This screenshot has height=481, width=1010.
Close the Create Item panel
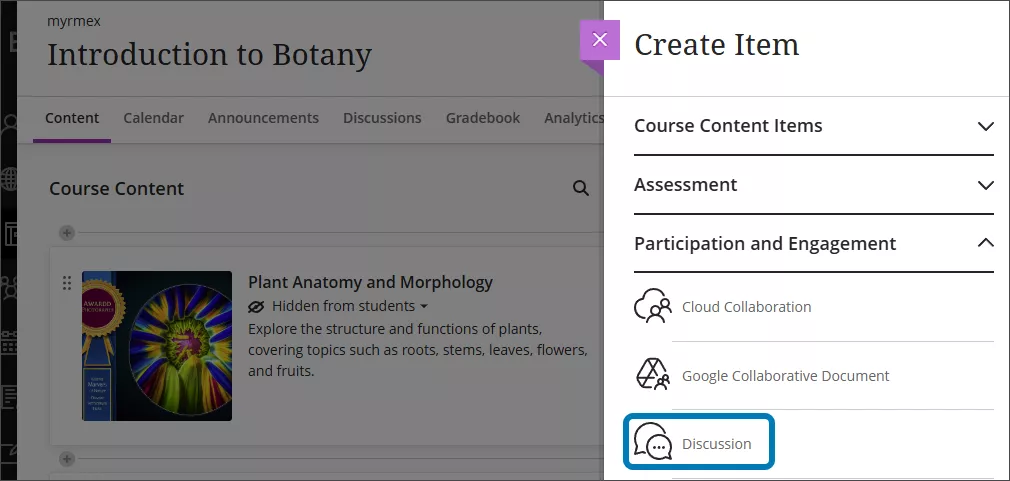[x=599, y=40]
